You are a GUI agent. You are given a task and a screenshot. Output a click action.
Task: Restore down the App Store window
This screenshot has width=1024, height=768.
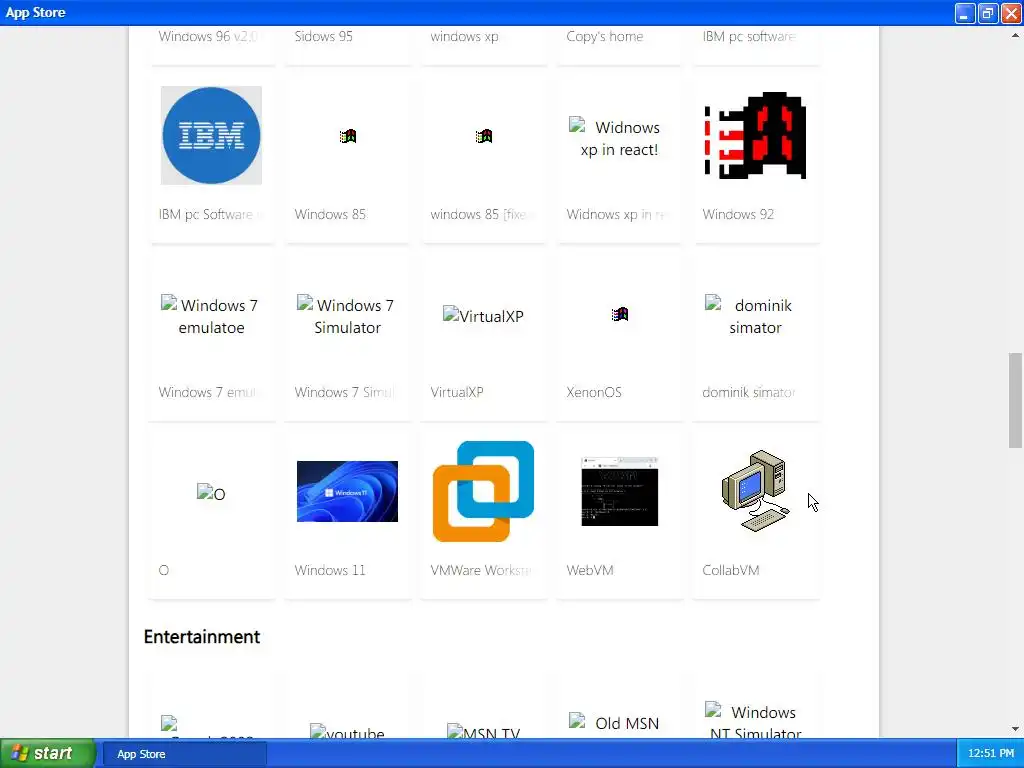[x=987, y=12]
